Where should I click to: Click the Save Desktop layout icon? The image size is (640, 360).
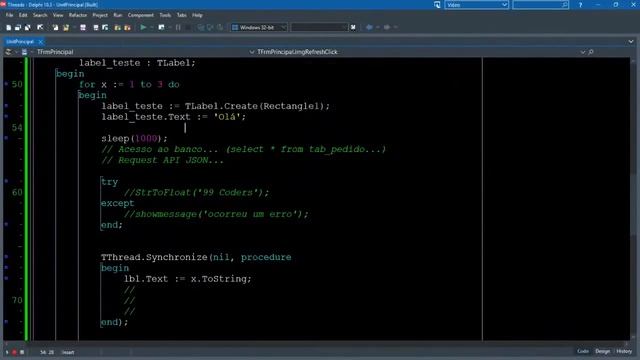(437, 5)
